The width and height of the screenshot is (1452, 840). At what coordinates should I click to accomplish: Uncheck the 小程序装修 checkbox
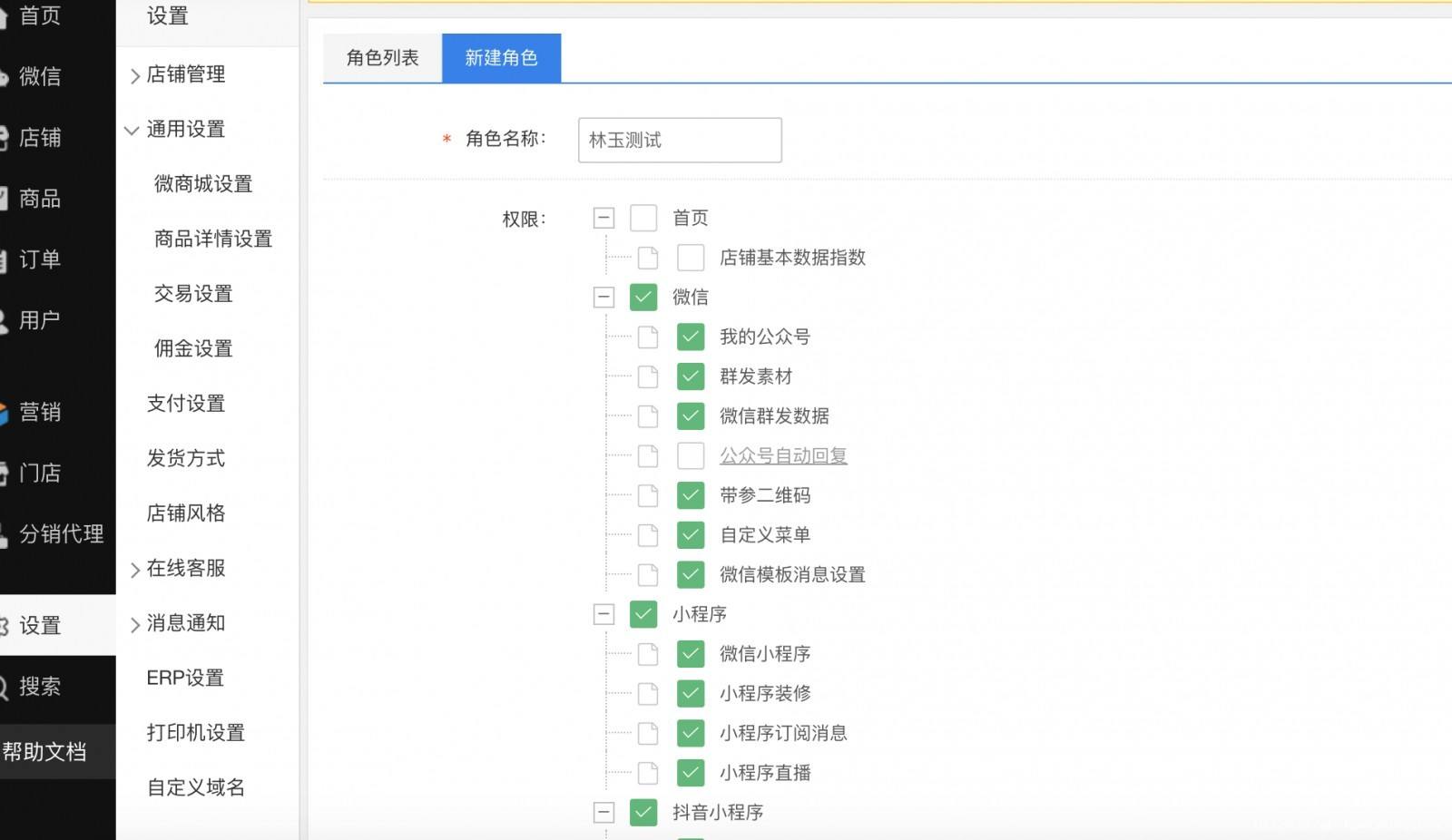[x=691, y=694]
